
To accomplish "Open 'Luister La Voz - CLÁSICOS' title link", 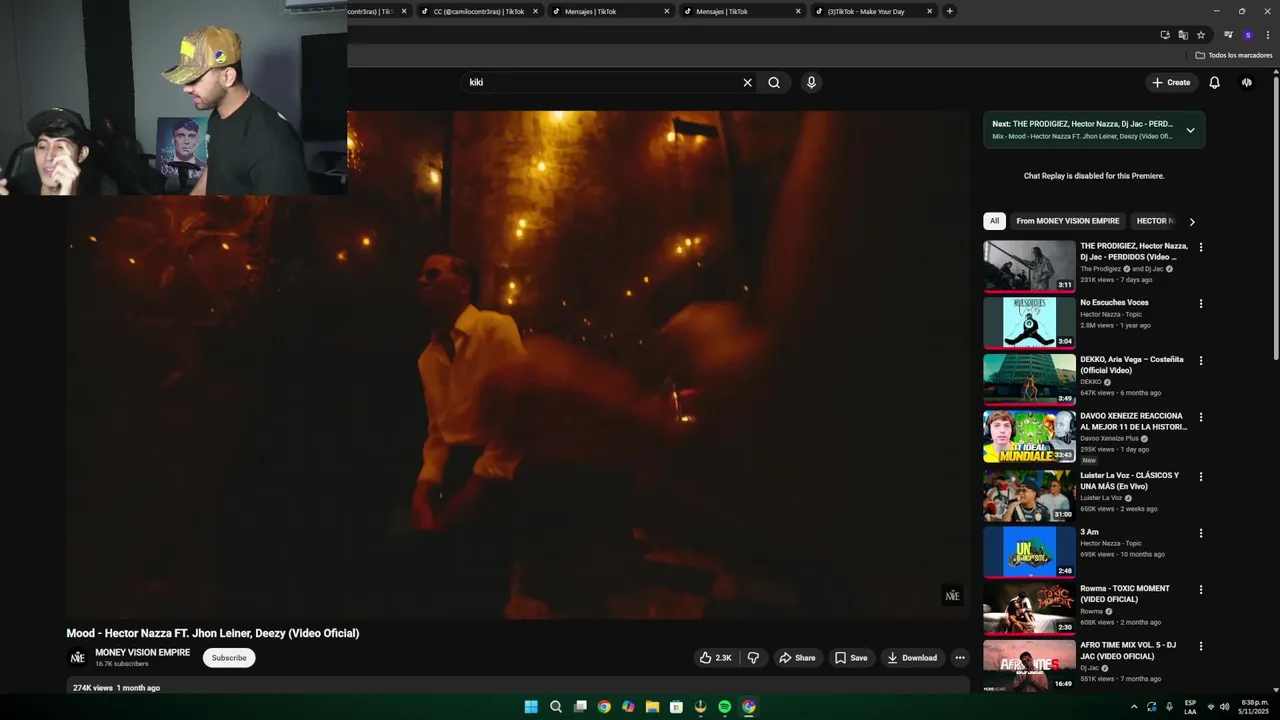I will tap(1130, 481).
